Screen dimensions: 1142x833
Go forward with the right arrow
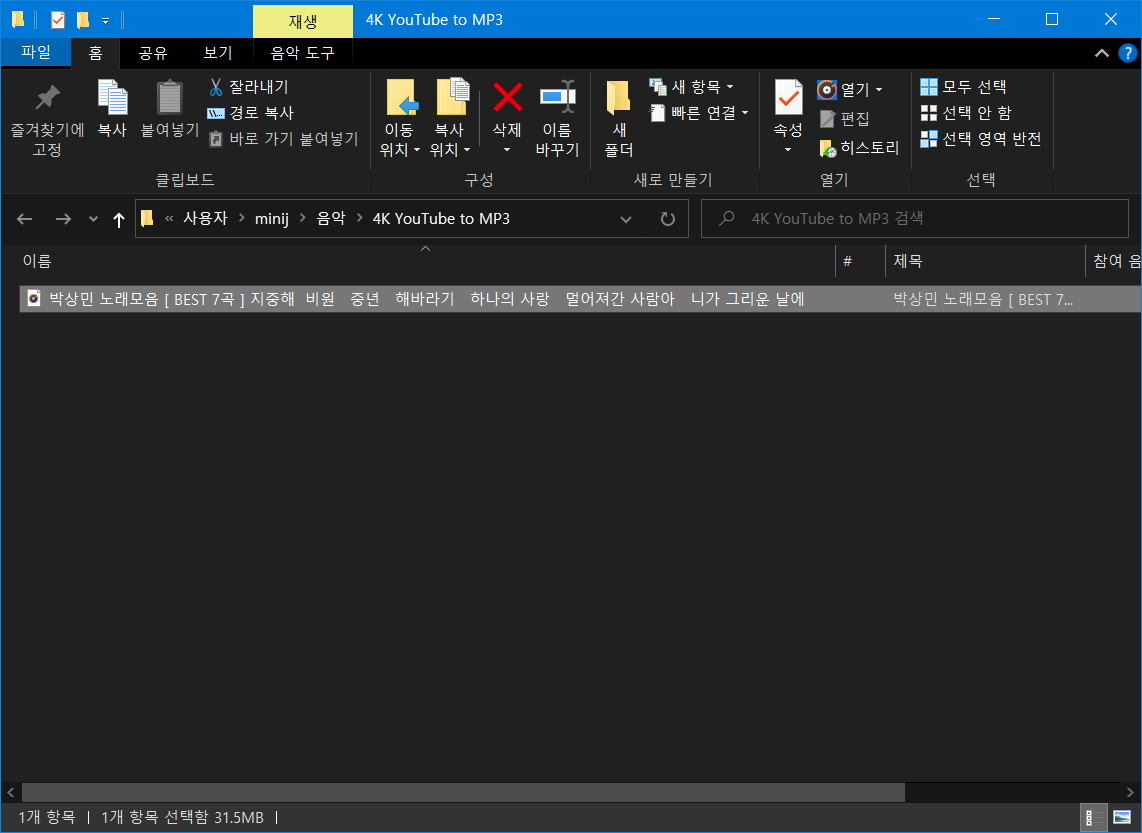coord(63,218)
